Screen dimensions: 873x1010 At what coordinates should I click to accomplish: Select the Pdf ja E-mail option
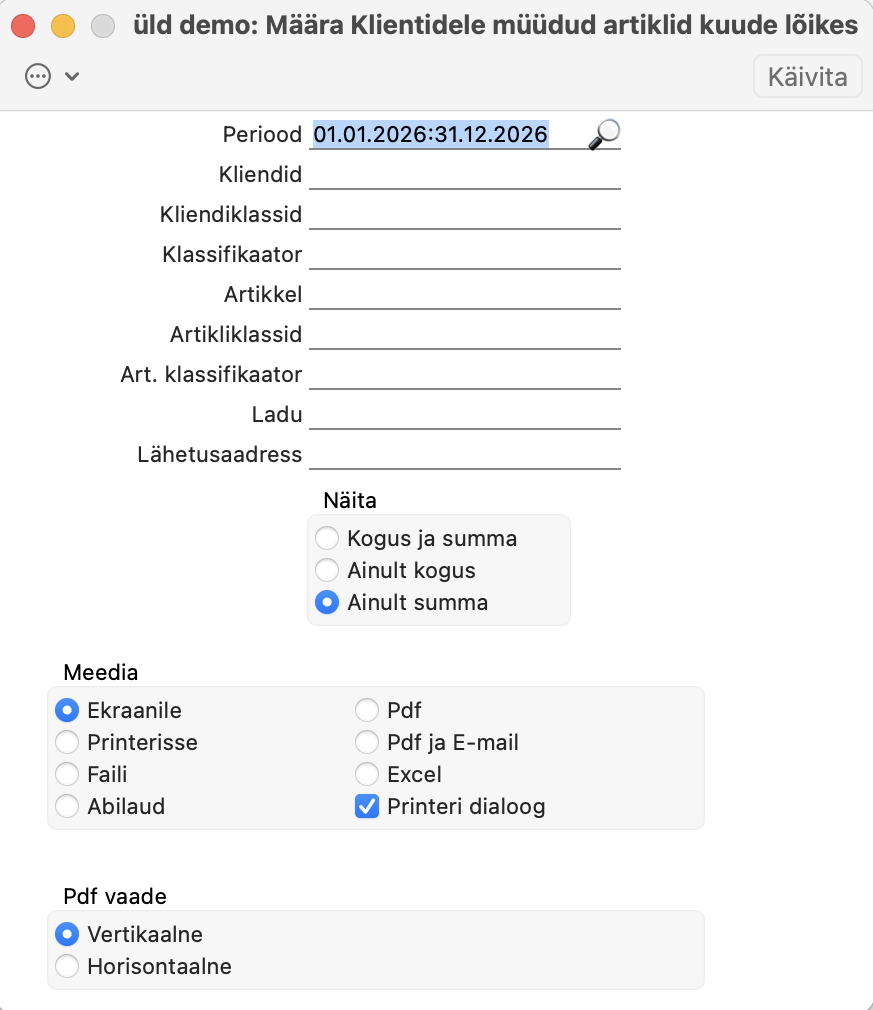[368, 743]
